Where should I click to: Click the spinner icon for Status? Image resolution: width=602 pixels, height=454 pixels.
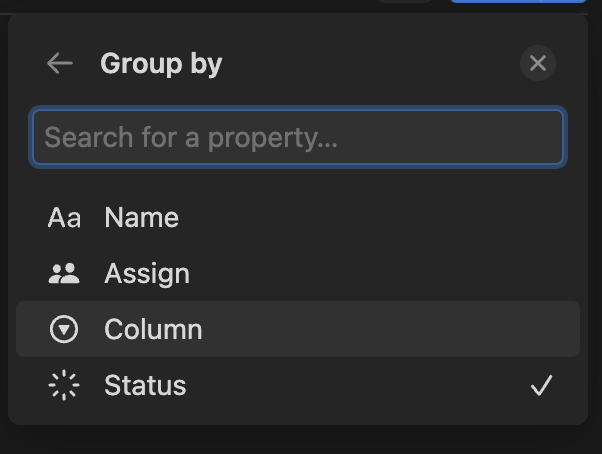pyautogui.click(x=64, y=386)
